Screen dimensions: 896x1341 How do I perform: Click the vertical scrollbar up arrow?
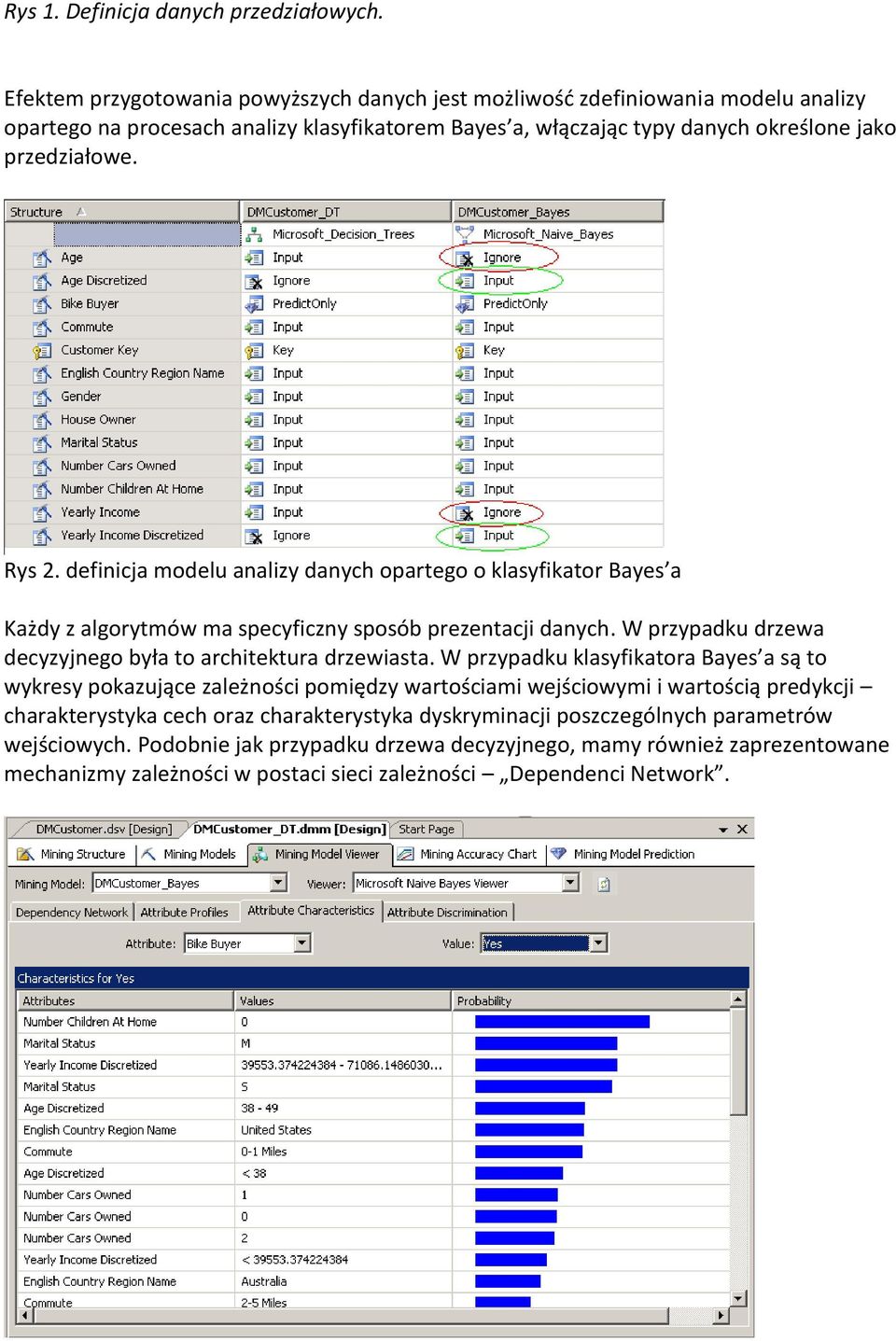738,999
